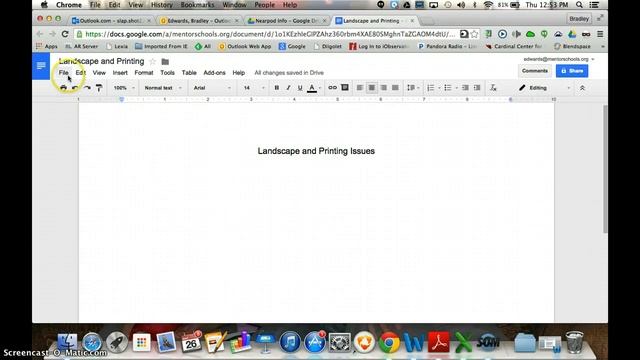Click the Insert link icon
This screenshot has width=640, height=360.
point(333,88)
